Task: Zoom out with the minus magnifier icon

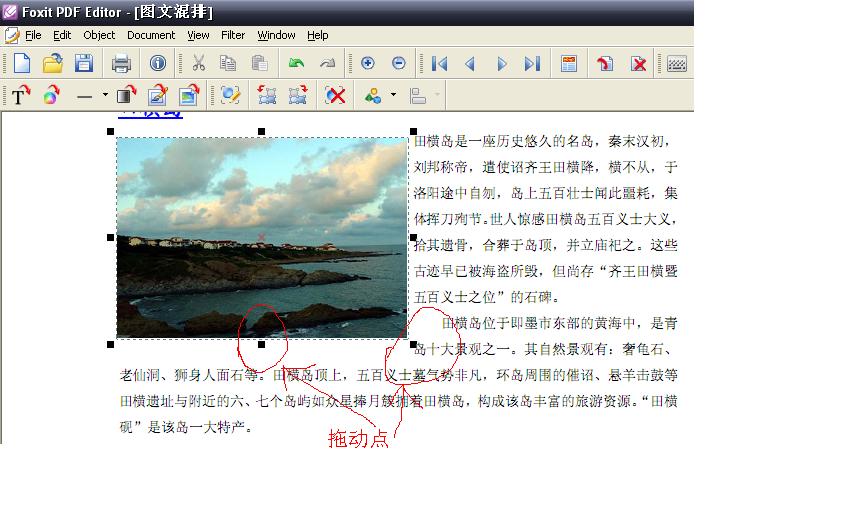Action: click(x=399, y=64)
